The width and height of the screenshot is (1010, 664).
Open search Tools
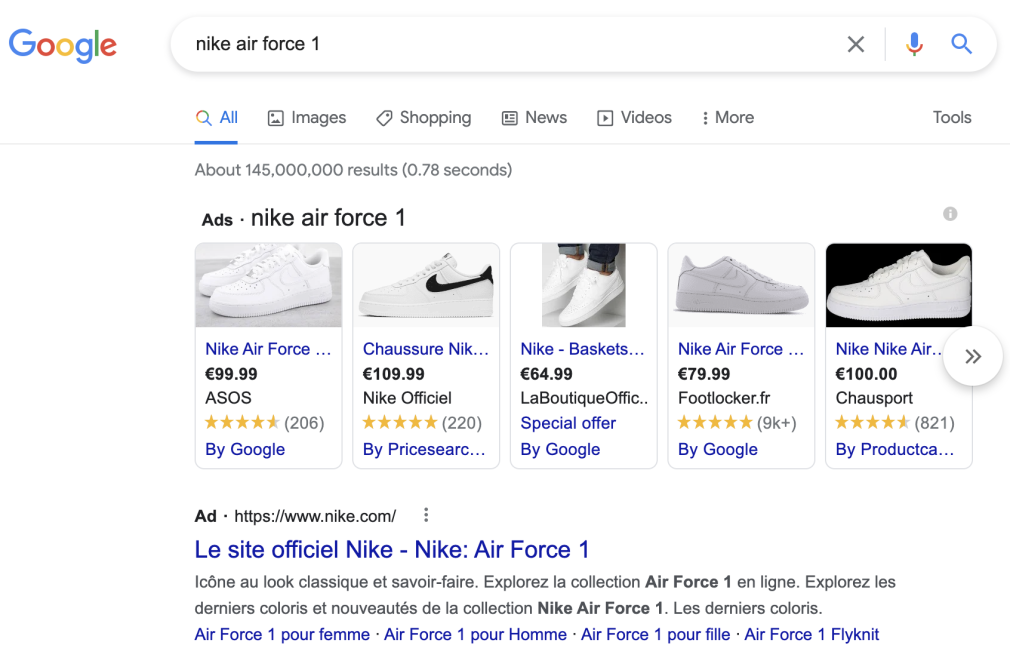click(952, 117)
